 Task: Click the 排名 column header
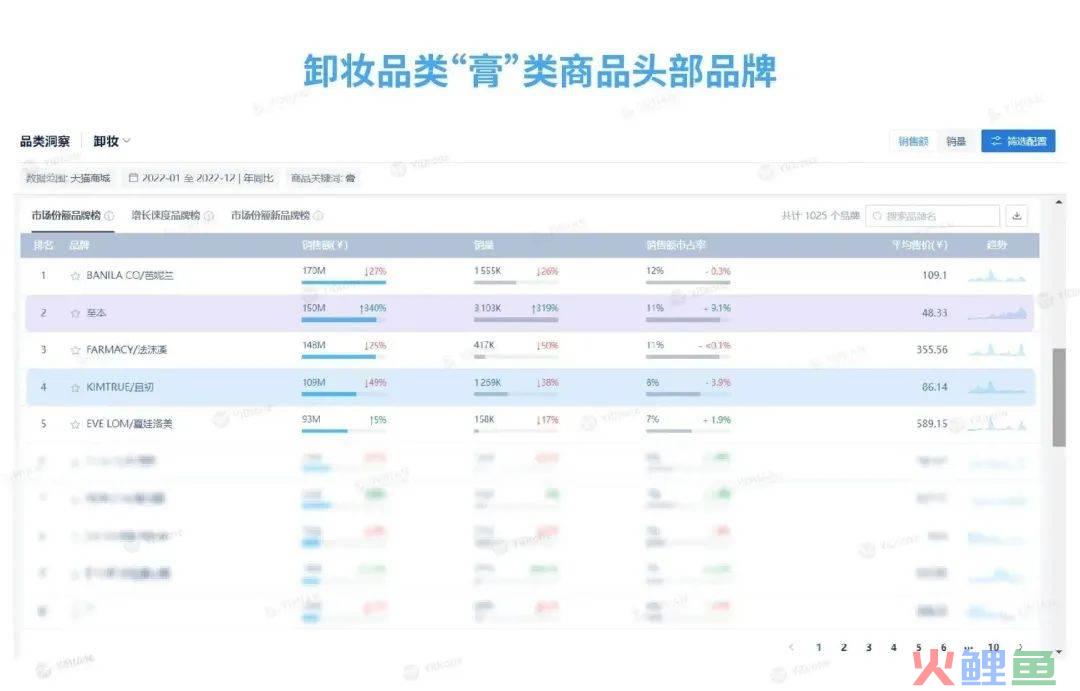(x=43, y=245)
